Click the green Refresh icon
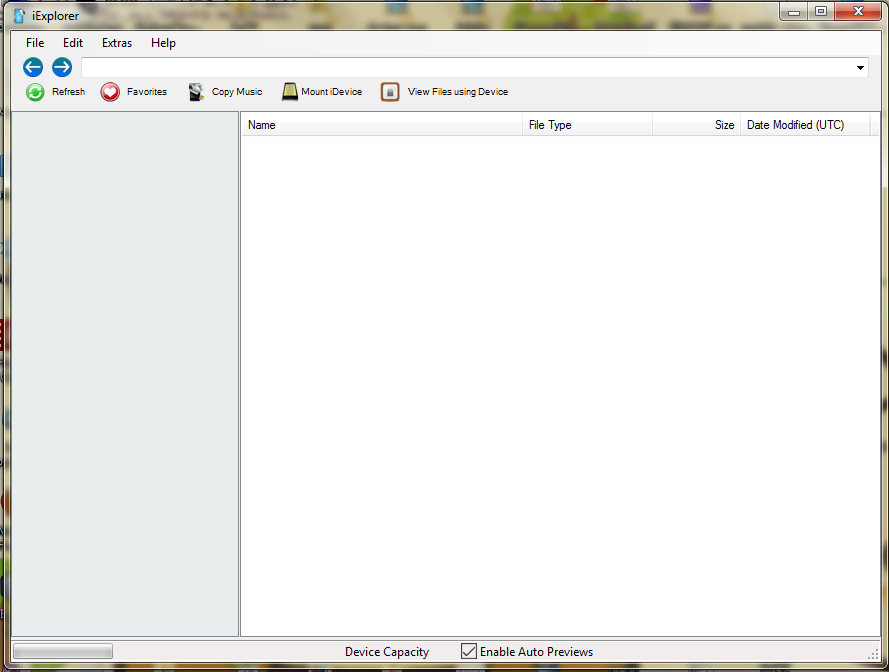Image resolution: width=889 pixels, height=672 pixels. pyautogui.click(x=35, y=92)
